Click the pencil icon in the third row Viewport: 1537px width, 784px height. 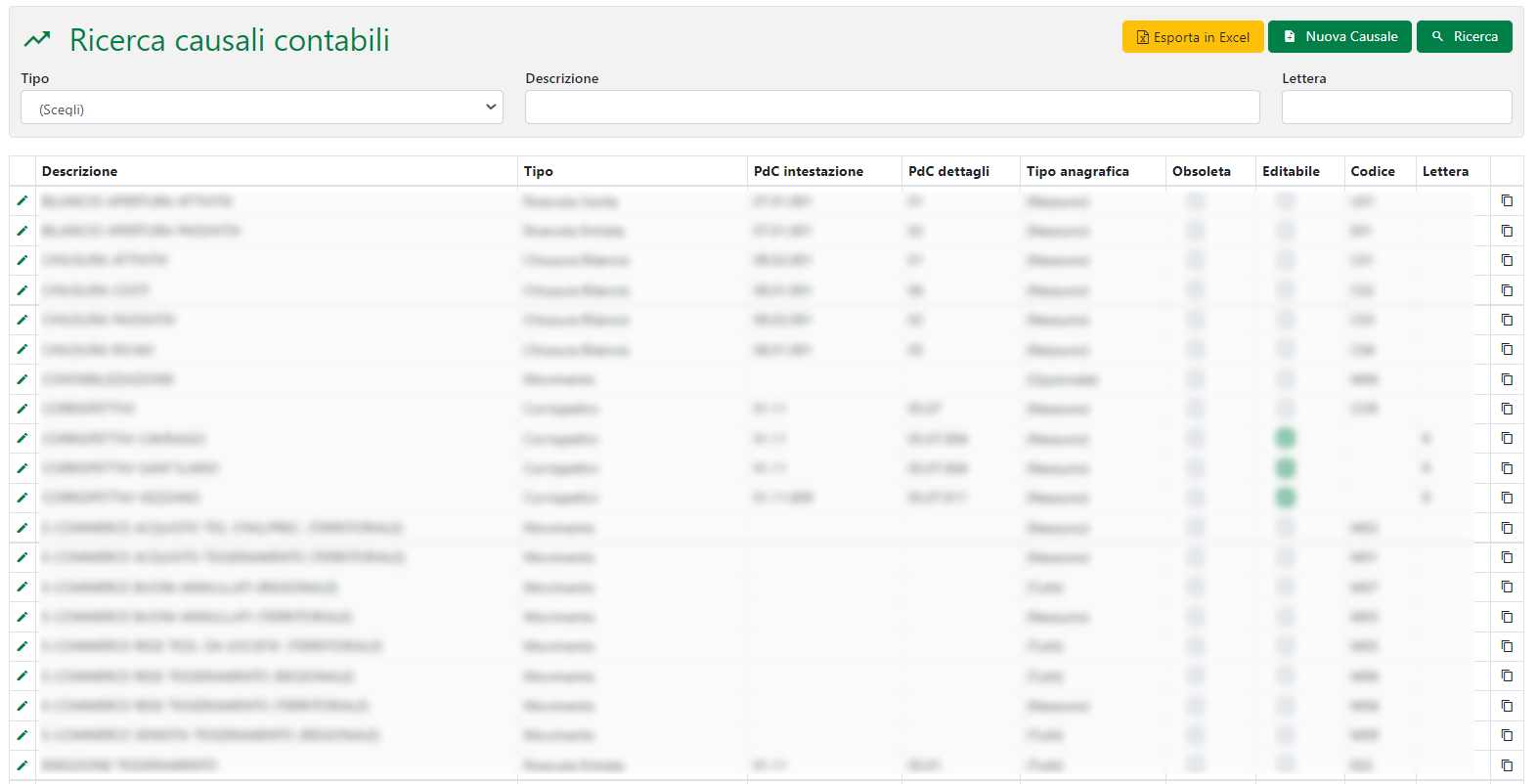tap(22, 260)
